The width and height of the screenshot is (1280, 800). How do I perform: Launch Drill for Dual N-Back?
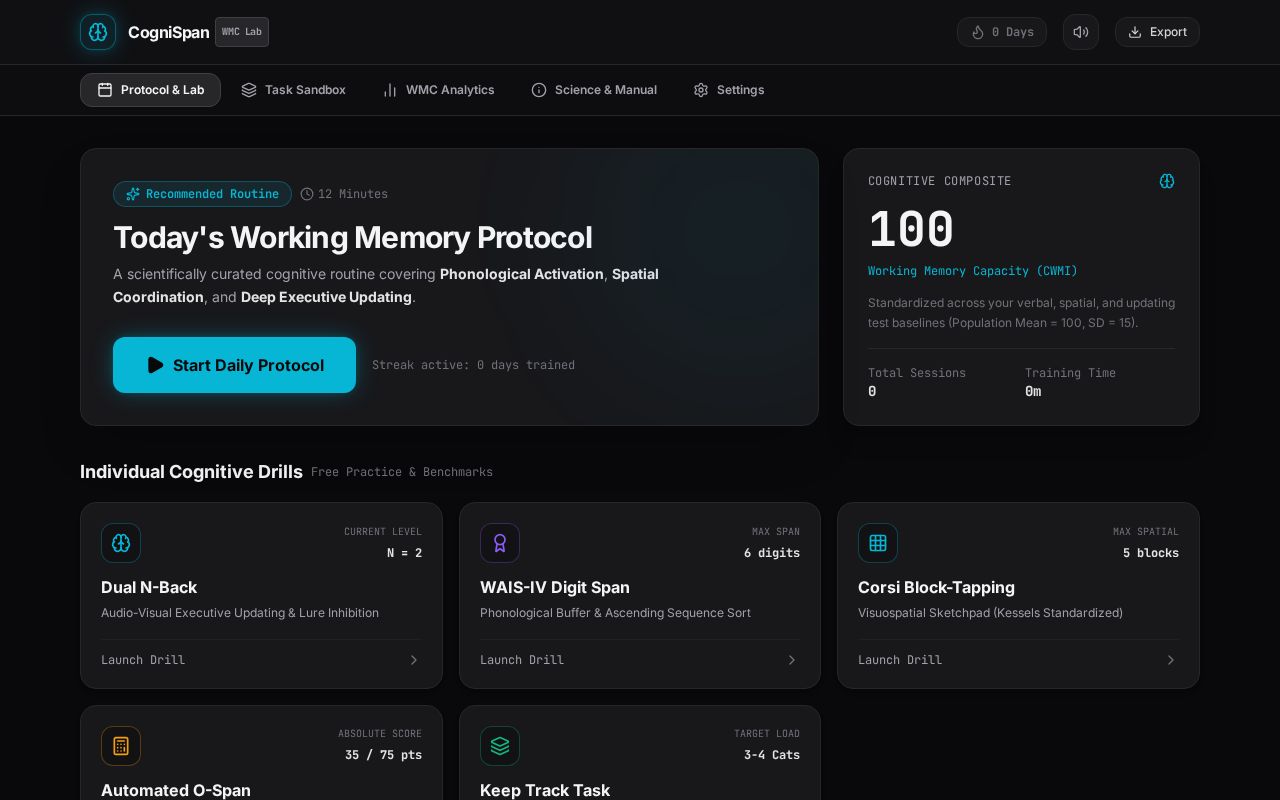(143, 660)
